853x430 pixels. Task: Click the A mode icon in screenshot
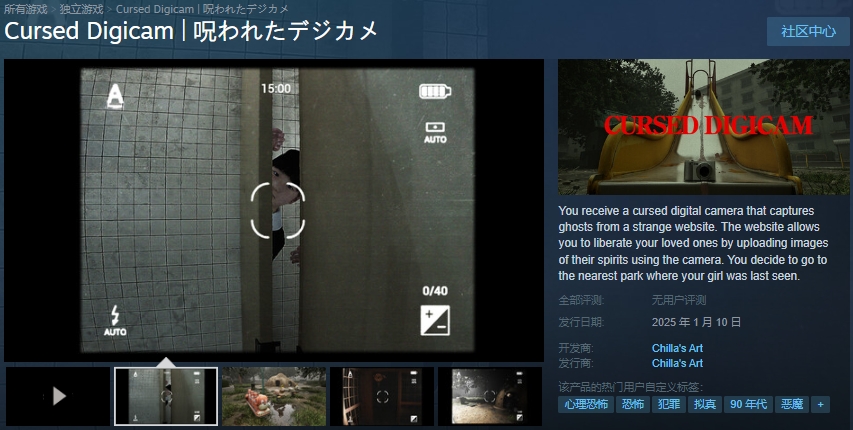115,96
